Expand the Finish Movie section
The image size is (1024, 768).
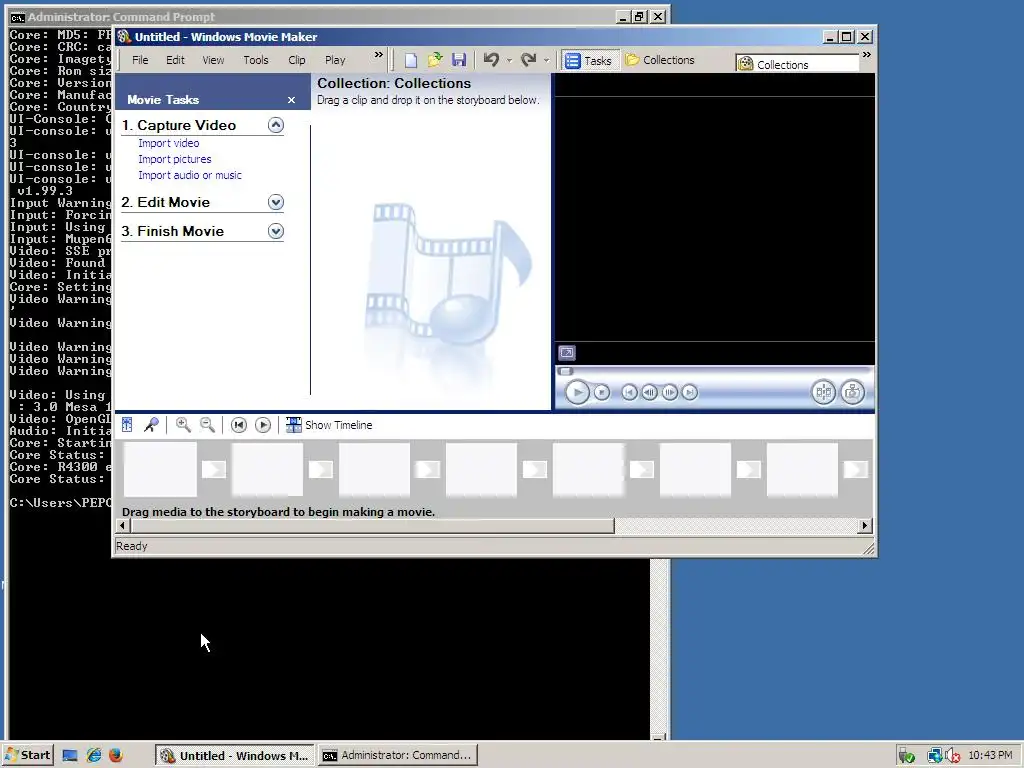pyautogui.click(x=276, y=231)
